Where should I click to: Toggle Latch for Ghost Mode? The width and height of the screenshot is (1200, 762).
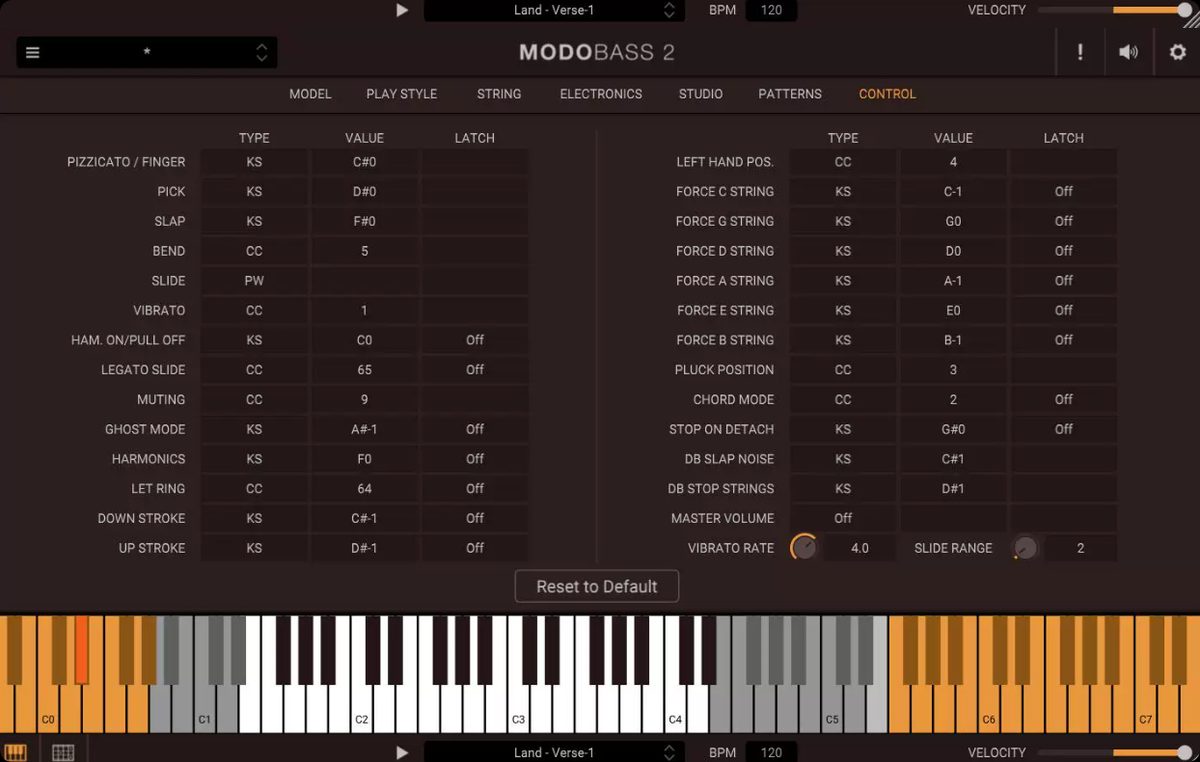point(475,429)
